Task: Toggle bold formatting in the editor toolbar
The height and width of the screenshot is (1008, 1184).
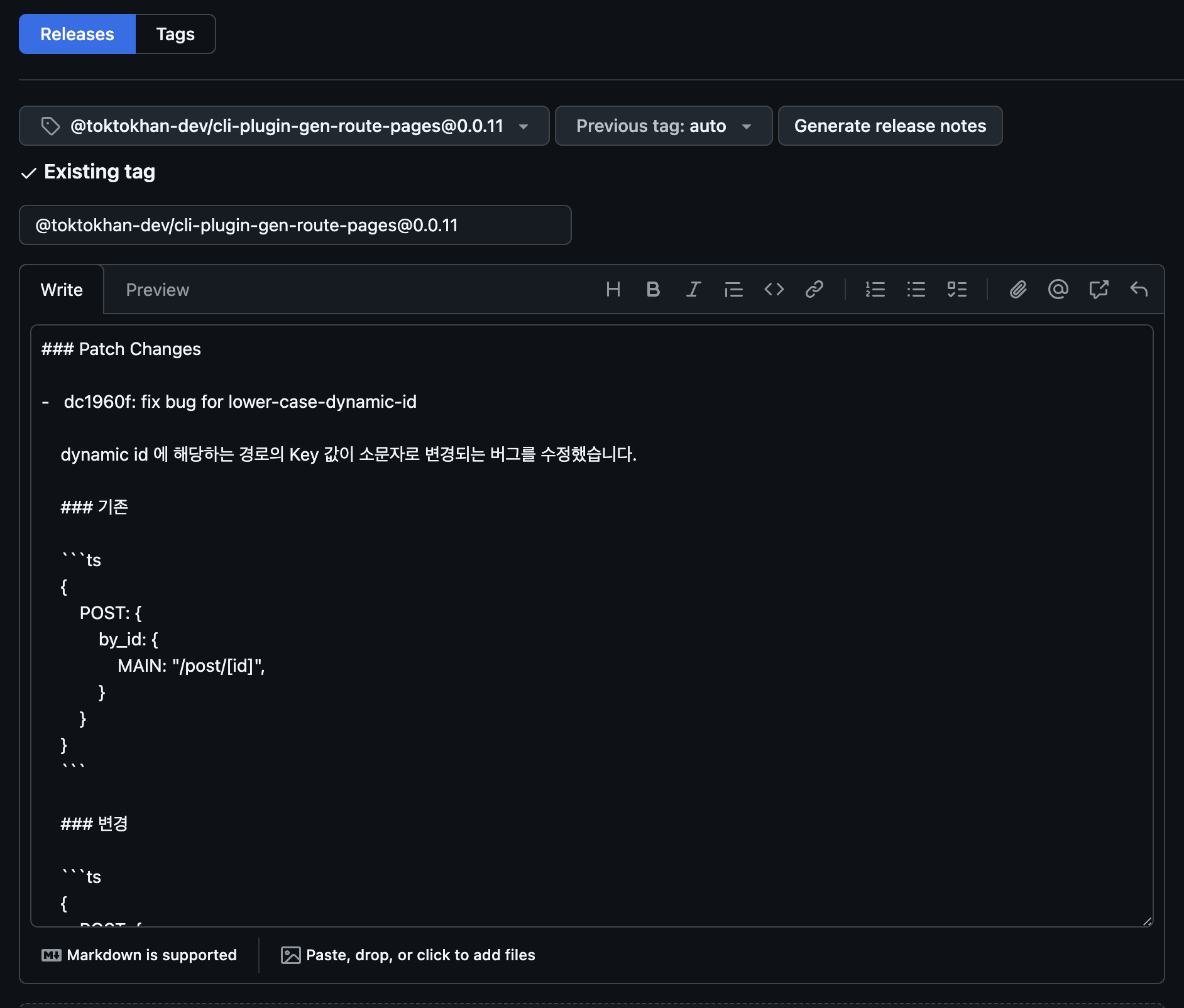Action: pyautogui.click(x=653, y=289)
